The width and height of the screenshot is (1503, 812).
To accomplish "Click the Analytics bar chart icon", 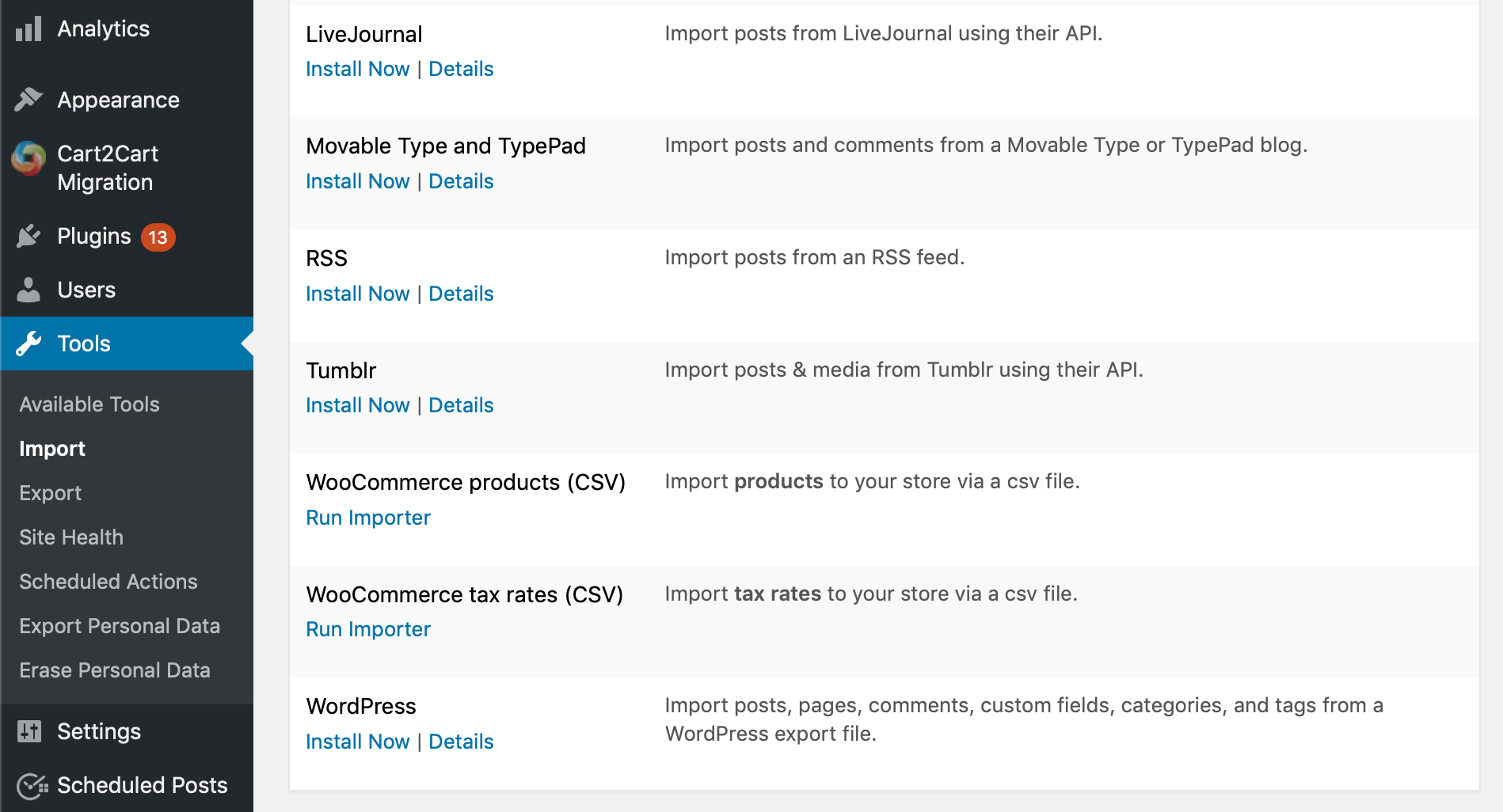I will tap(29, 29).
